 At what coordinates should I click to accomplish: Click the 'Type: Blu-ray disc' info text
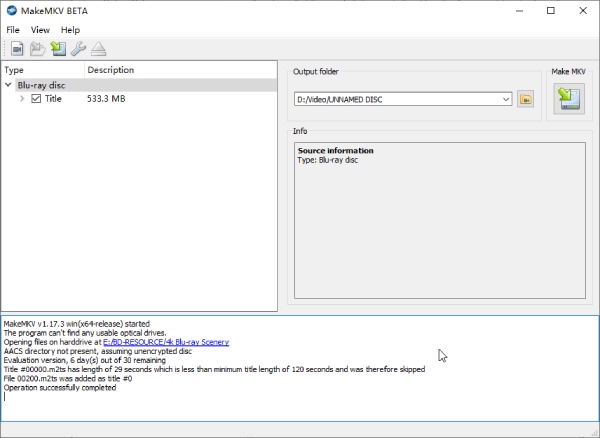coord(328,160)
